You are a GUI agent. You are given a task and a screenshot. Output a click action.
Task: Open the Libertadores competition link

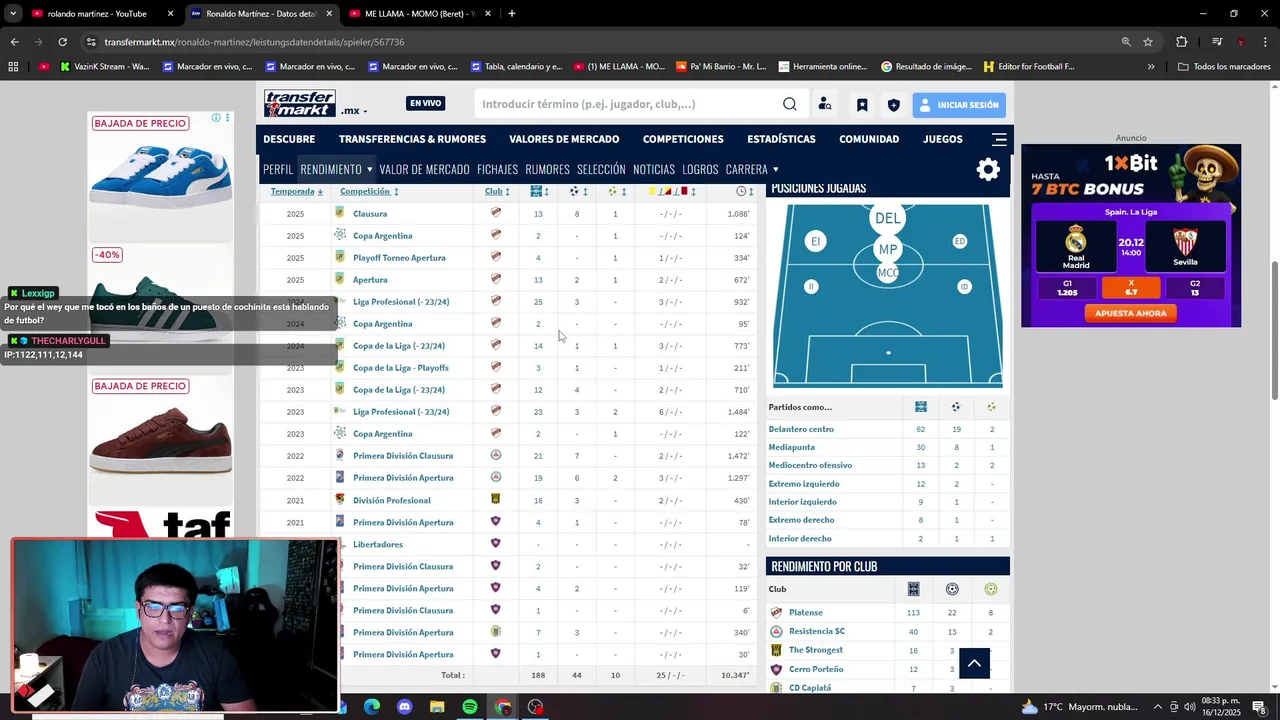pyautogui.click(x=378, y=544)
